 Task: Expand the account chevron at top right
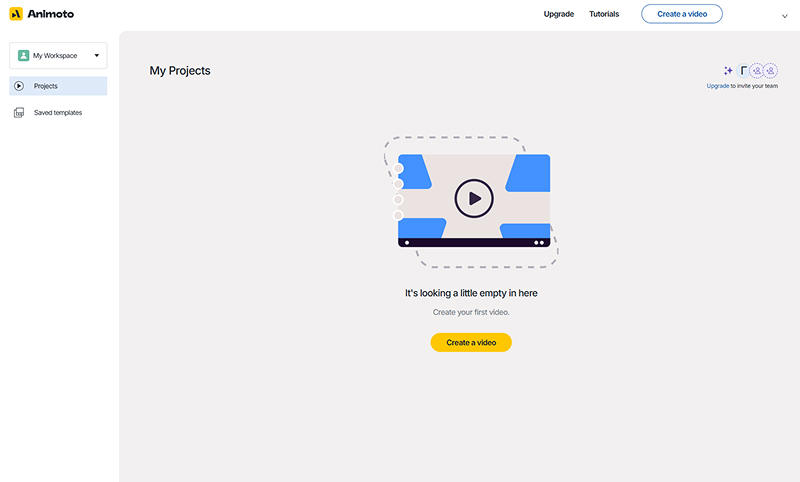click(x=784, y=15)
